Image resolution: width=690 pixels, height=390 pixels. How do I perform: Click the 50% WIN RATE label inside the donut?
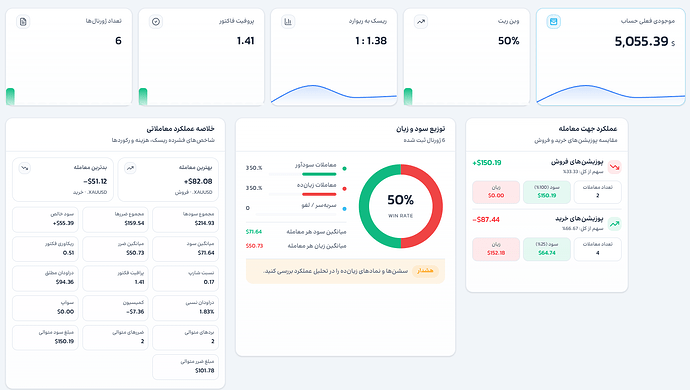click(400, 206)
